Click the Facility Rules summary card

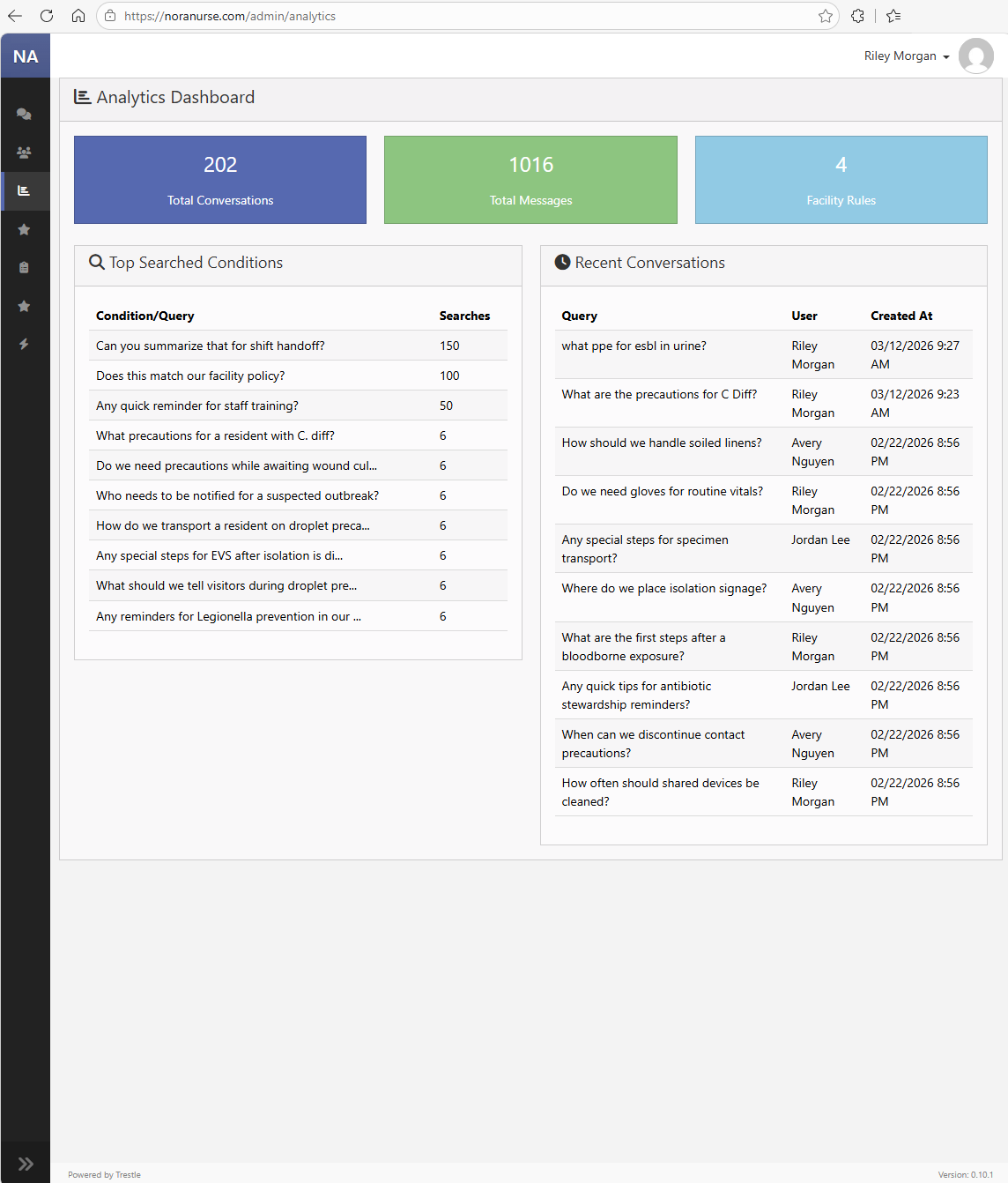point(841,180)
